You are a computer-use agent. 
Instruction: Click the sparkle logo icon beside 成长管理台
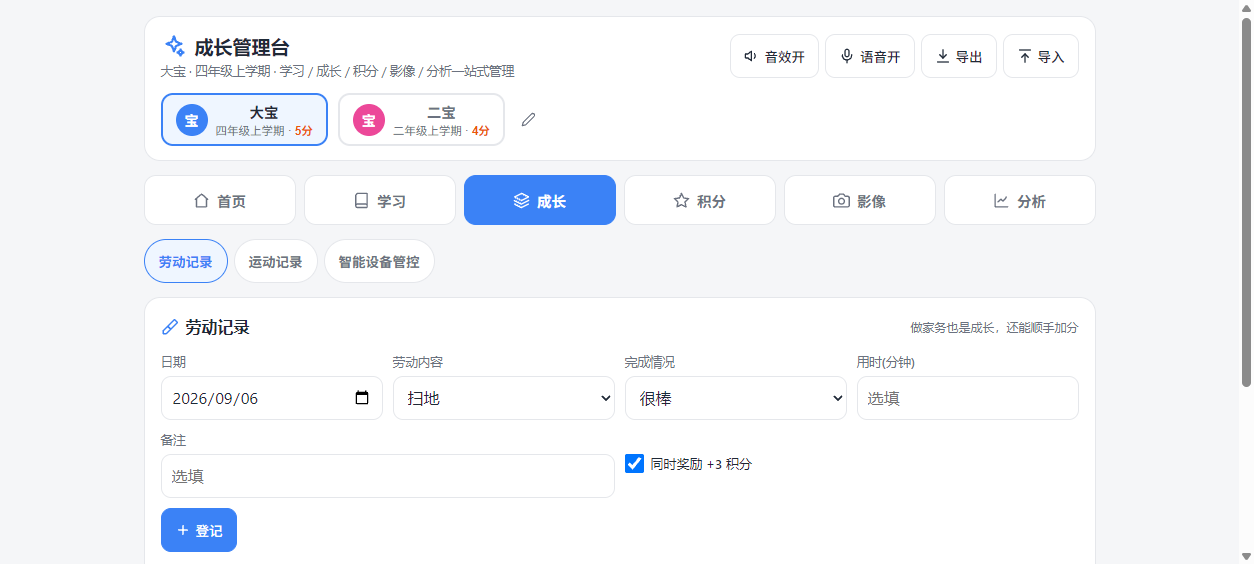pos(174,46)
